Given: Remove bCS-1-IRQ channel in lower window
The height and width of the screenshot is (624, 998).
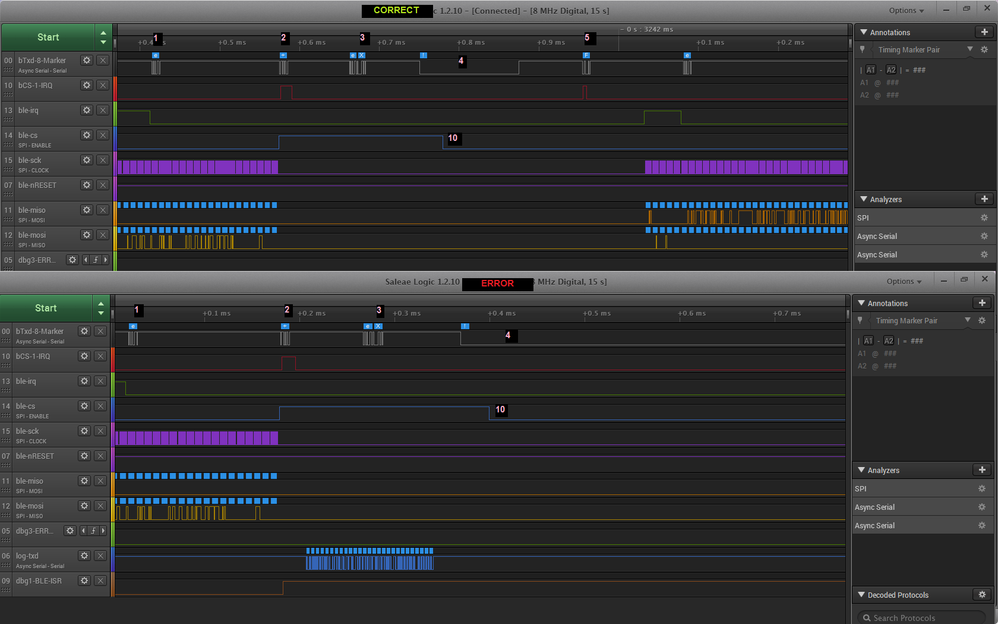Looking at the screenshot, I should click(x=100, y=356).
